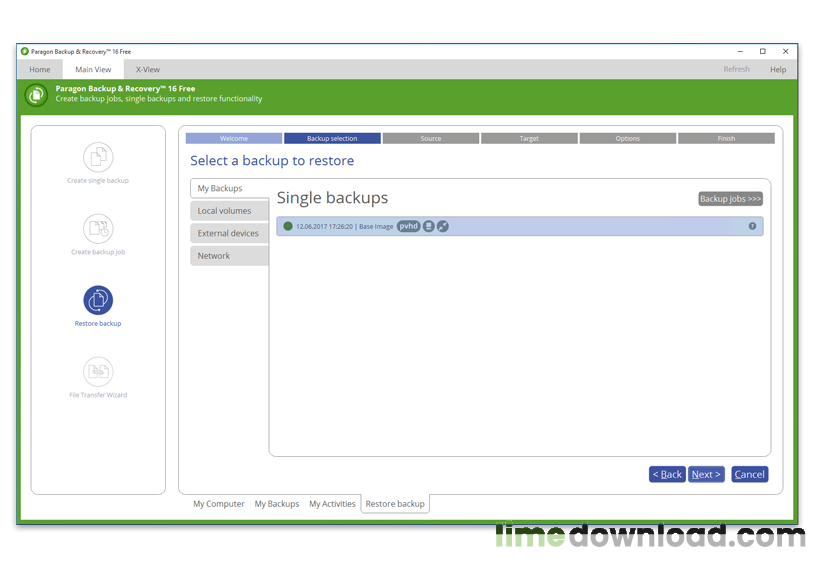
Task: Click the Create backup job icon
Action: pyautogui.click(x=98, y=229)
